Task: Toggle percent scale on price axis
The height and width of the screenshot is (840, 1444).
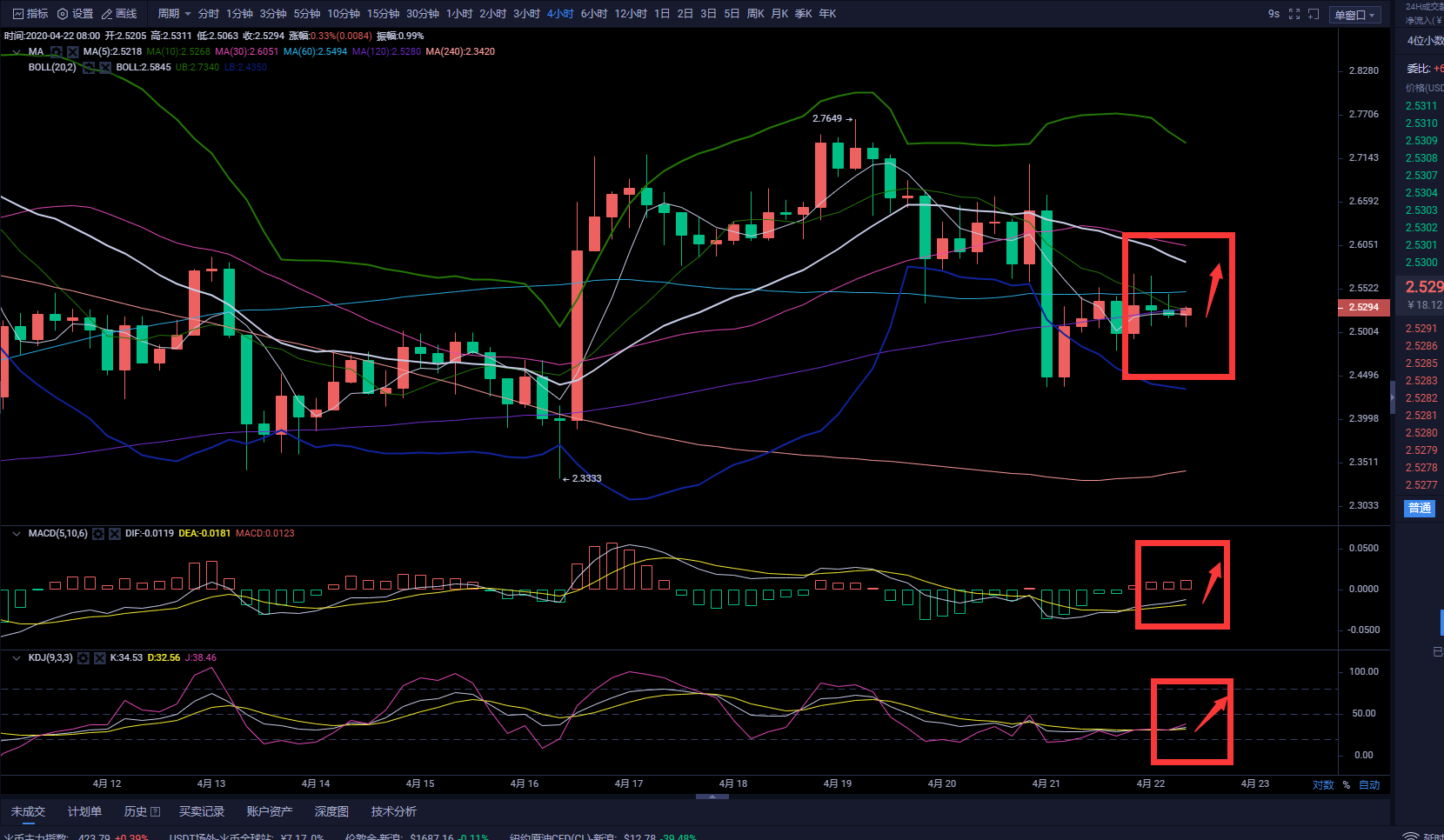Action: (1346, 784)
